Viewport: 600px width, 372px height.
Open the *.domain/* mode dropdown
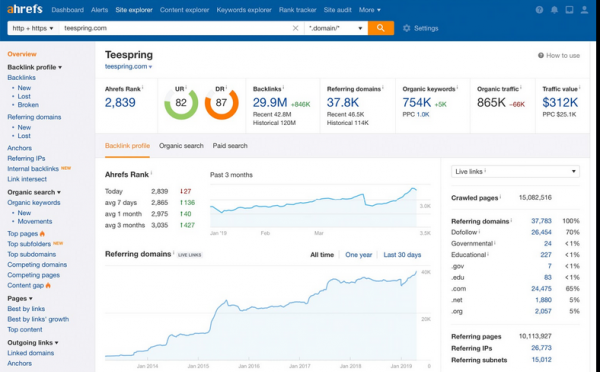point(336,28)
